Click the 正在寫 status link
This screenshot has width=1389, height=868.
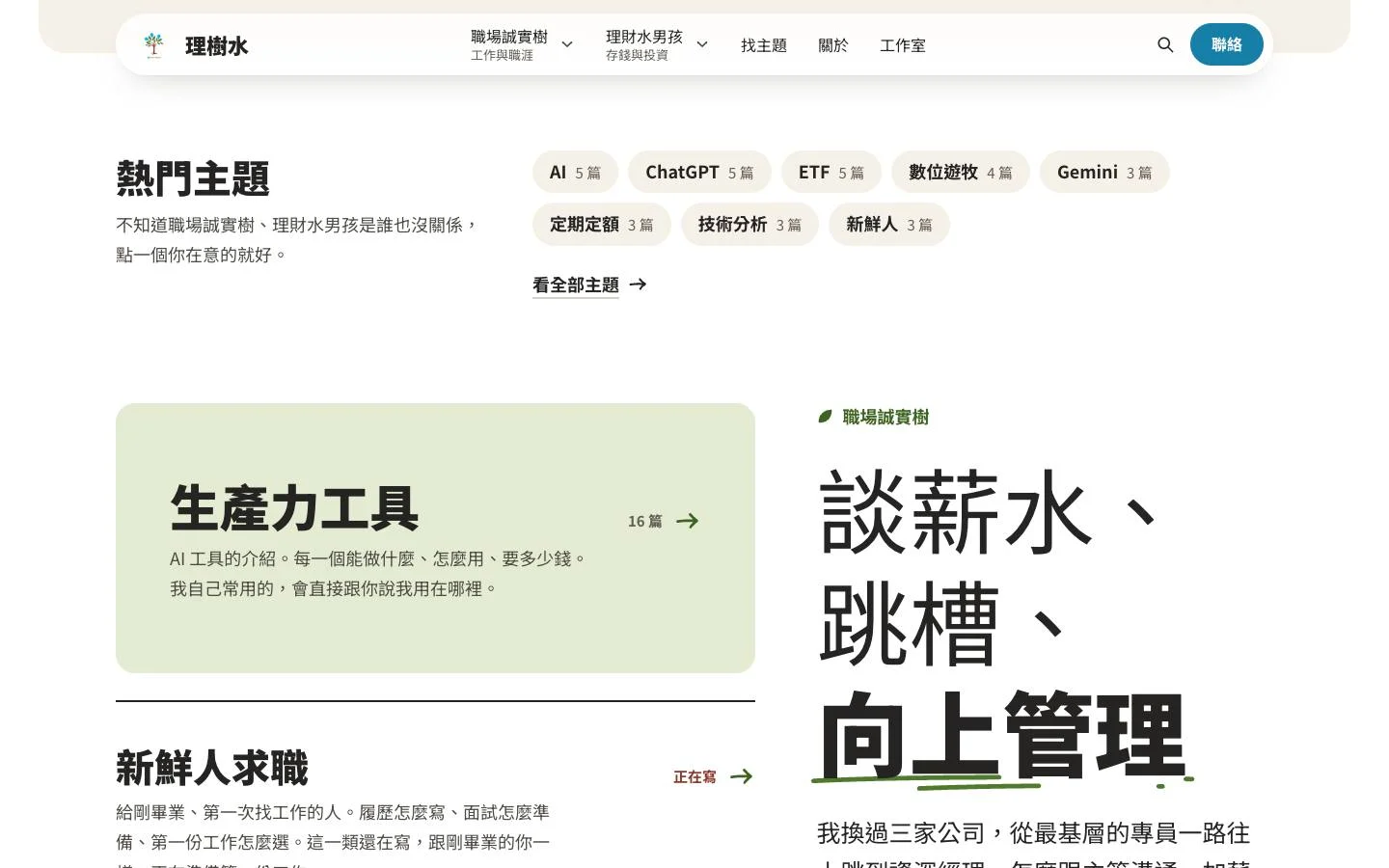coord(694,776)
